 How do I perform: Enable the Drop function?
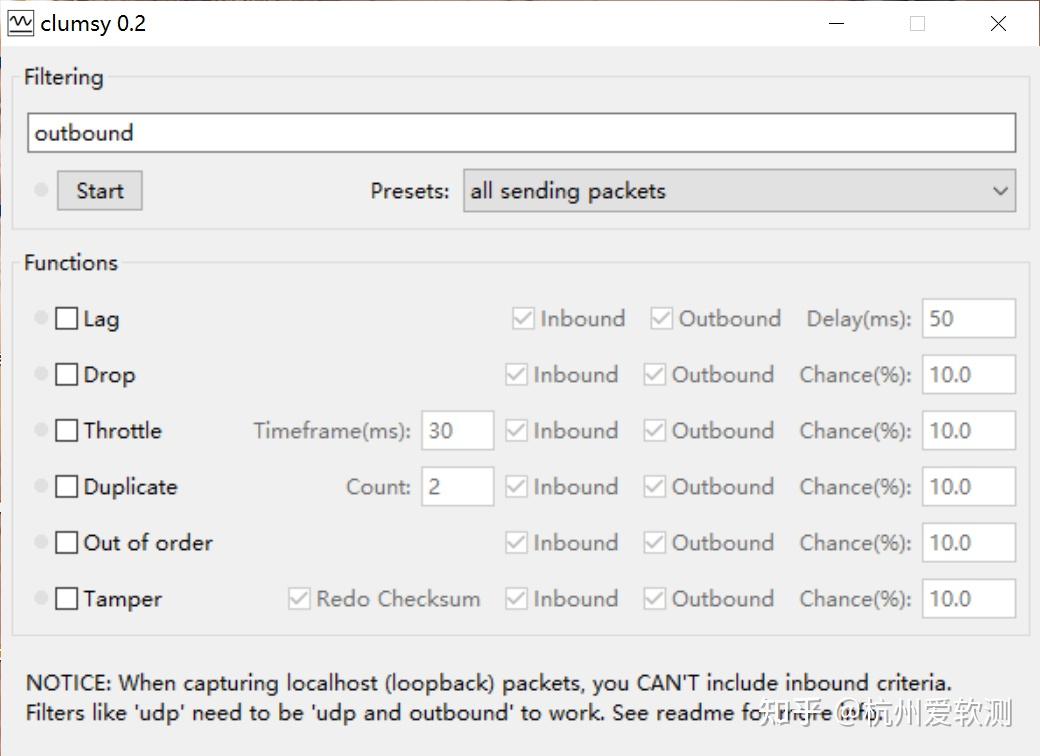pyautogui.click(x=66, y=374)
